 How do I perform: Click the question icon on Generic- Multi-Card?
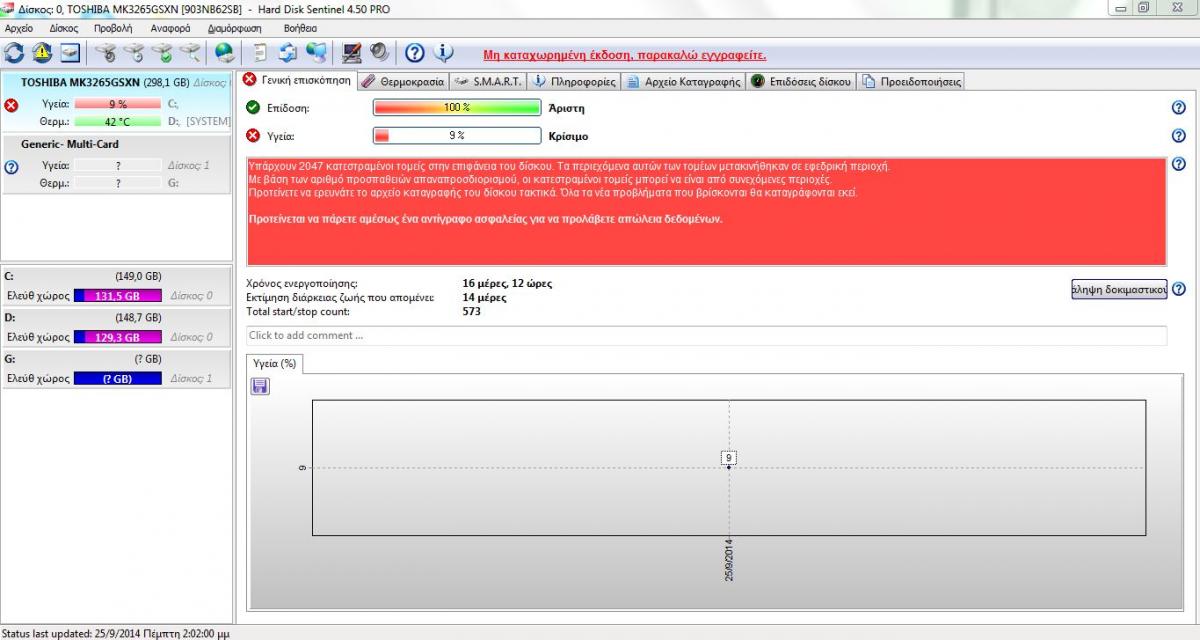(x=11, y=167)
